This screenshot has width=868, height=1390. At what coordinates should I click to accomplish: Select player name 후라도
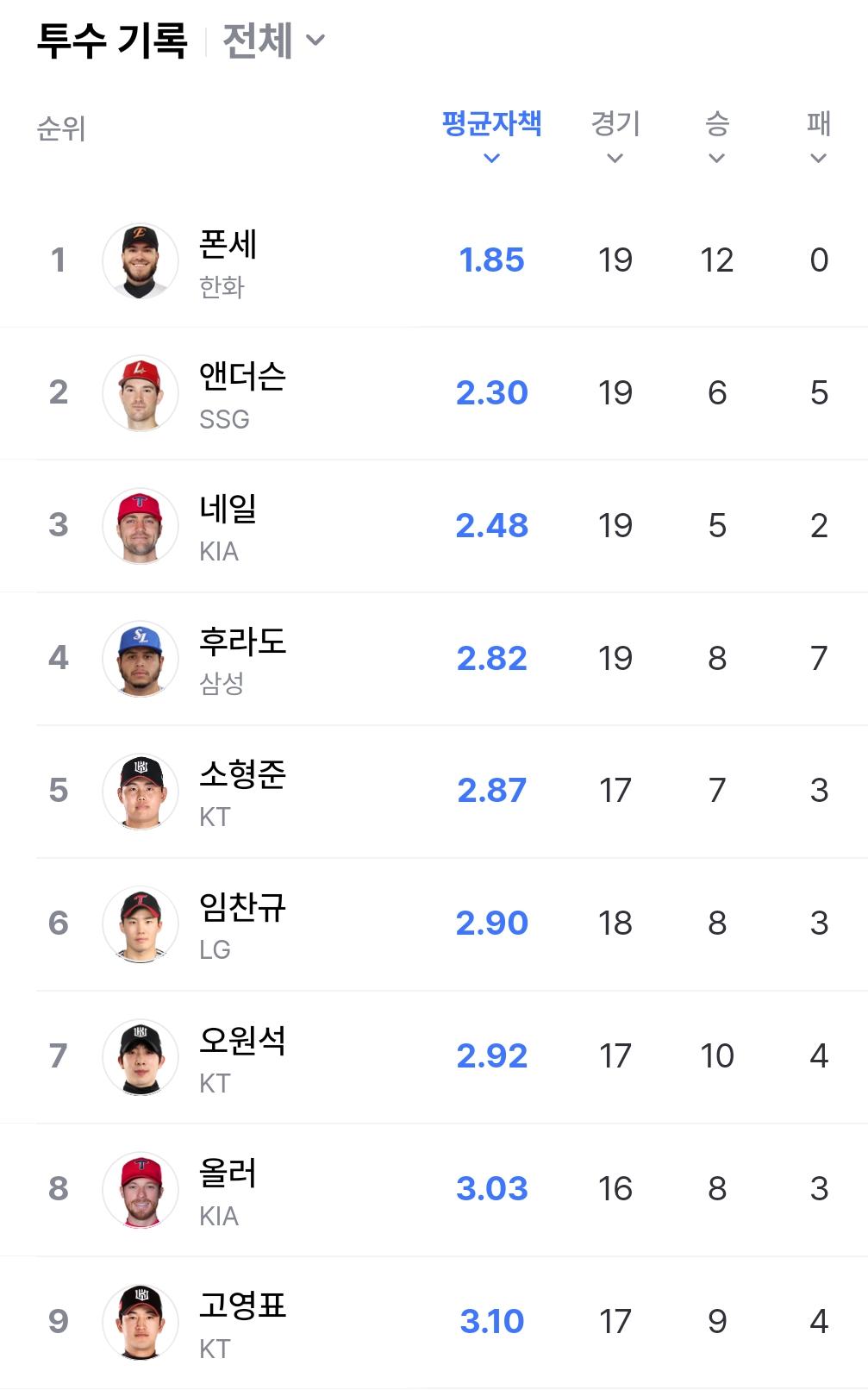[x=242, y=642]
